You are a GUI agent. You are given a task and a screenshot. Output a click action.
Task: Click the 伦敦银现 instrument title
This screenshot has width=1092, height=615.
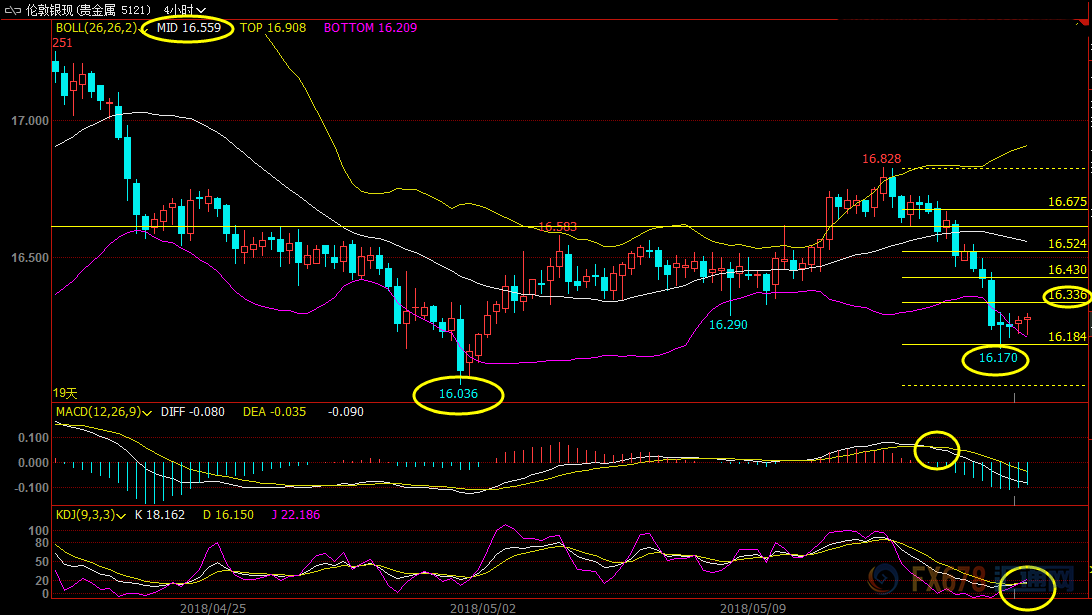pos(49,10)
